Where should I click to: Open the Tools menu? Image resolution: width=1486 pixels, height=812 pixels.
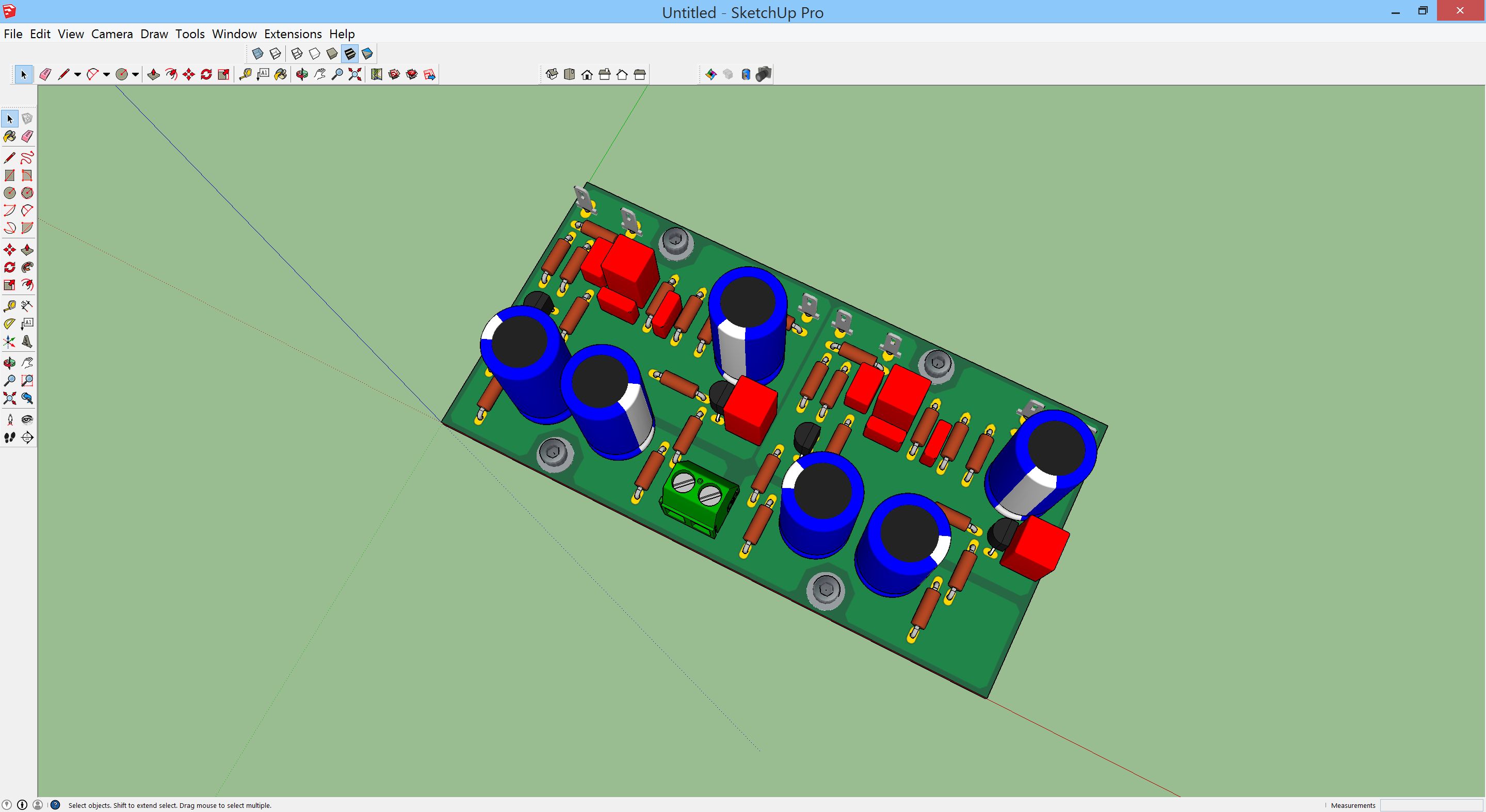click(x=190, y=34)
